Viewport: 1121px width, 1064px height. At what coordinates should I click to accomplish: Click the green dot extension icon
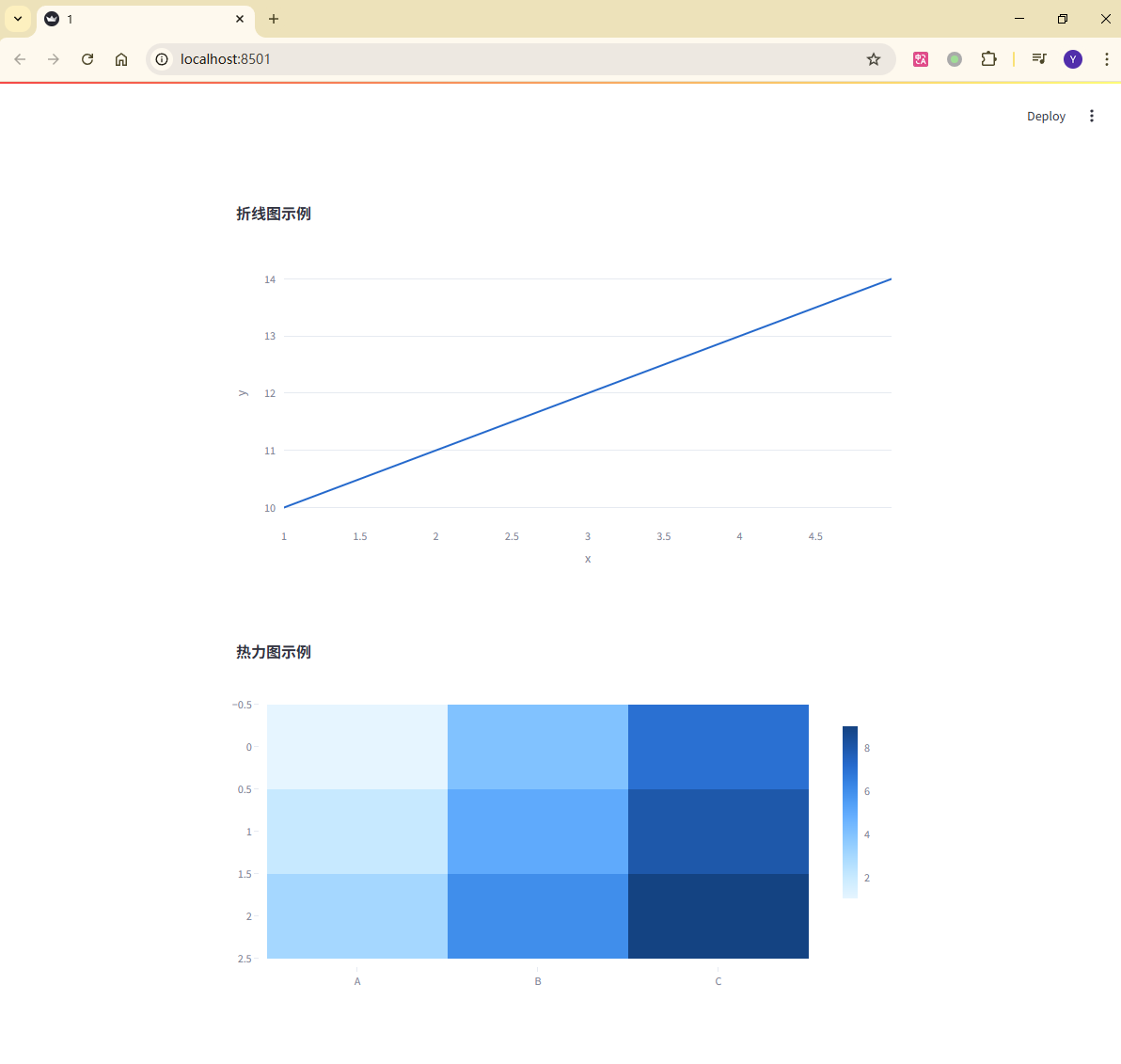[955, 58]
